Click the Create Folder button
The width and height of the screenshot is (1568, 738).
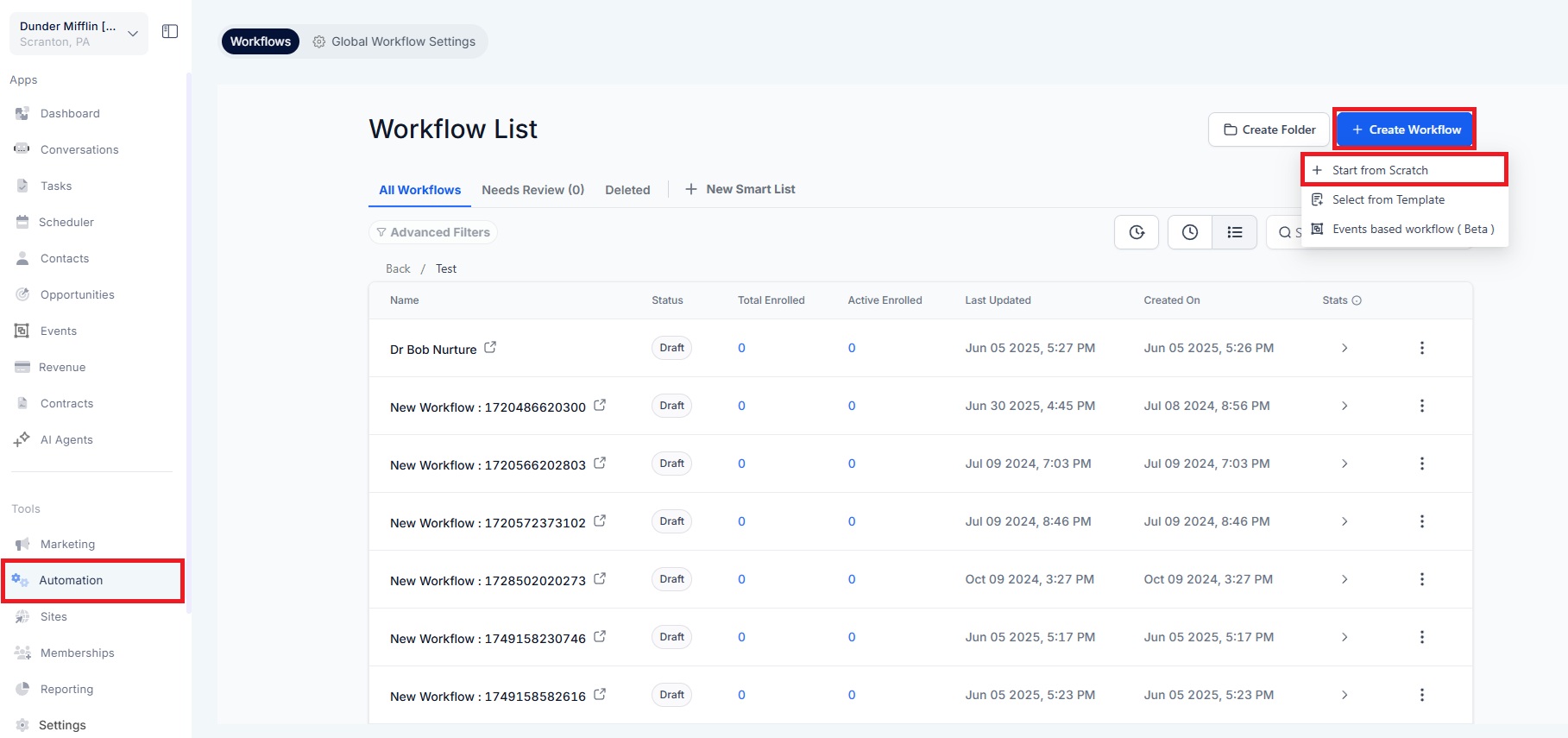coord(1269,129)
